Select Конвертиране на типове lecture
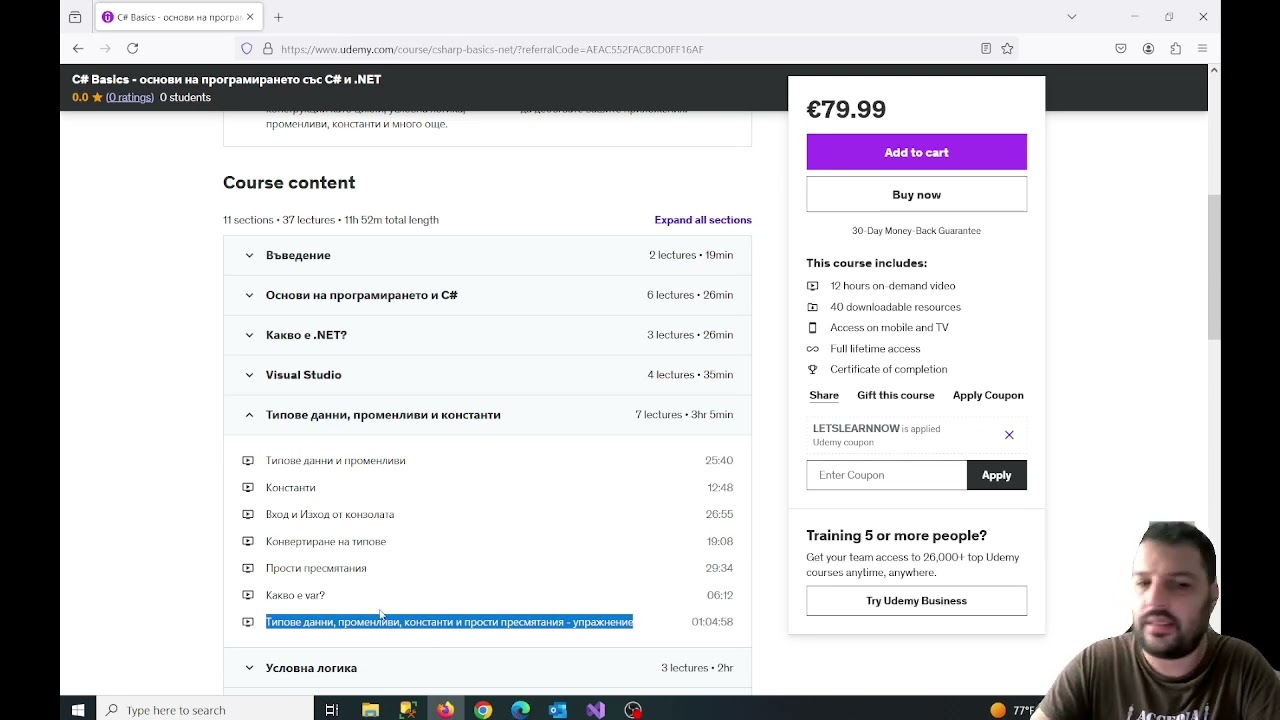Screen dimensions: 1280x720 tap(326, 542)
